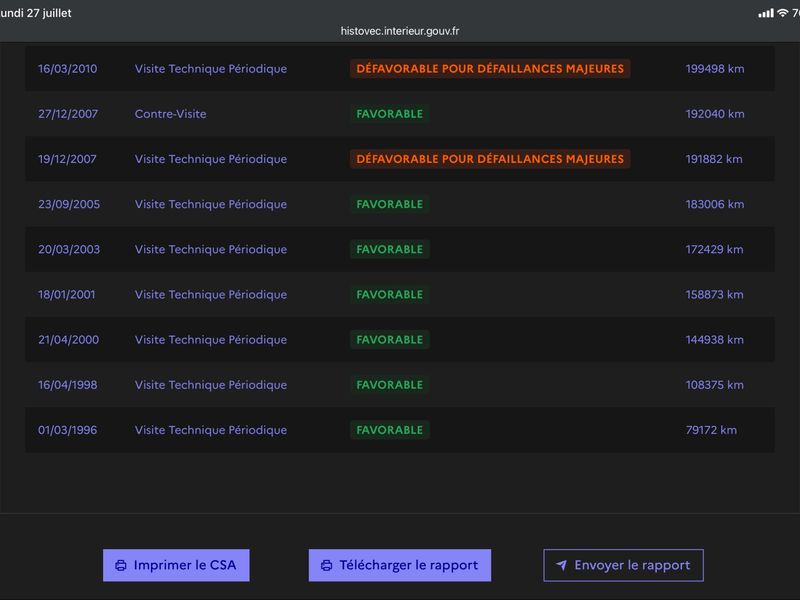
Task: Click the mileage 183006 km
Action: pyautogui.click(x=714, y=204)
